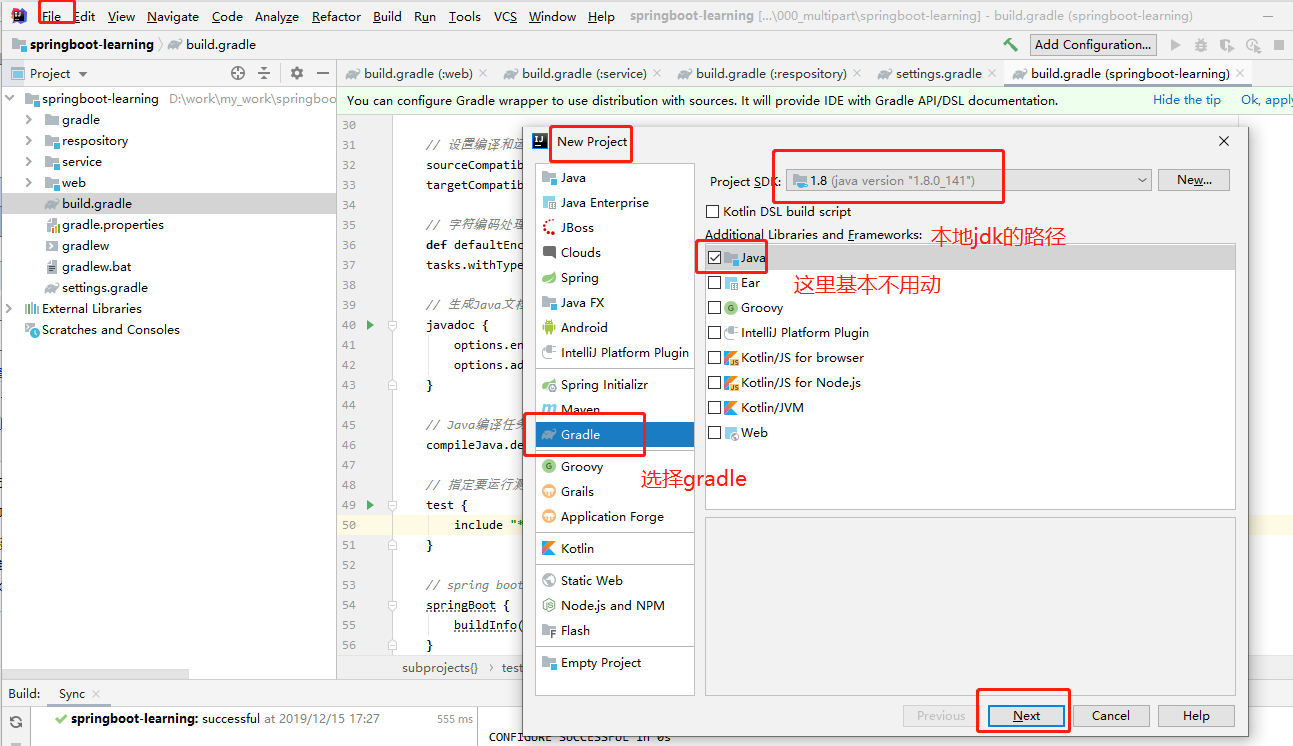Viewport: 1293px width, 746px height.
Task: Select Grails project type
Action: [x=615, y=491]
